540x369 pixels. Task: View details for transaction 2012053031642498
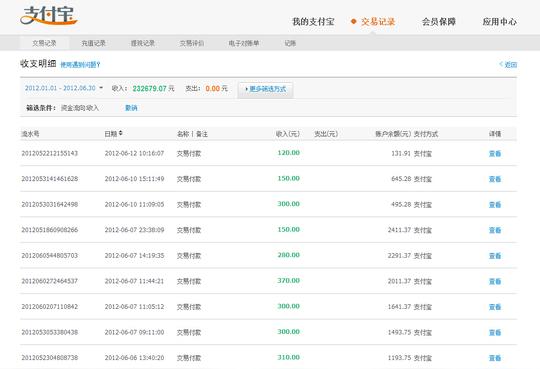[x=495, y=205]
